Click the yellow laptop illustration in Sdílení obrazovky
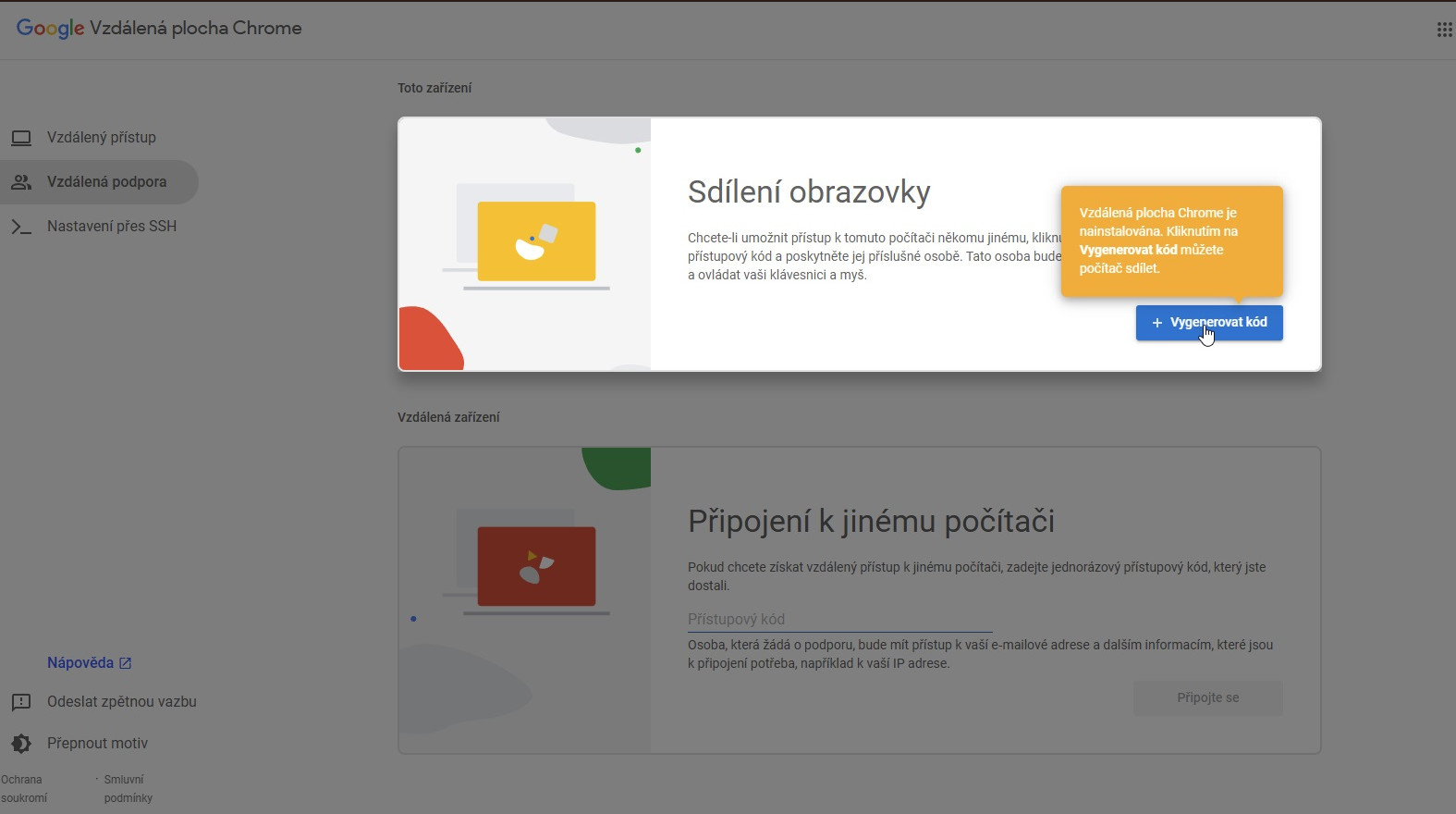Viewport: 1456px width, 814px height. 536,241
